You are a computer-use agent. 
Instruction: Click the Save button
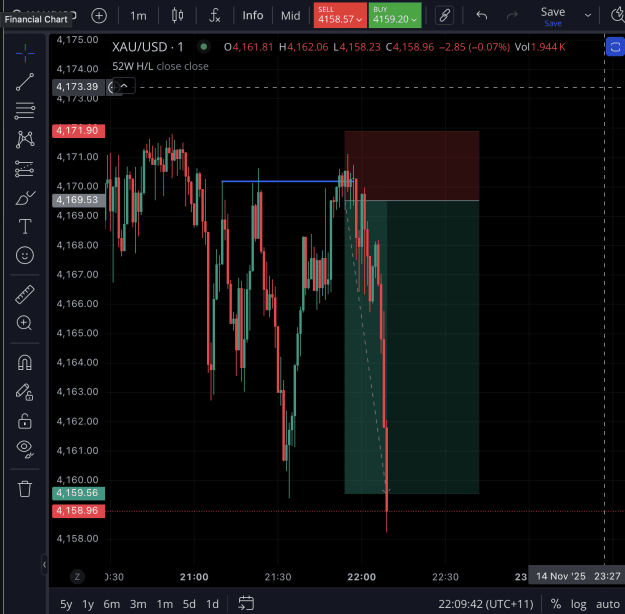click(553, 16)
